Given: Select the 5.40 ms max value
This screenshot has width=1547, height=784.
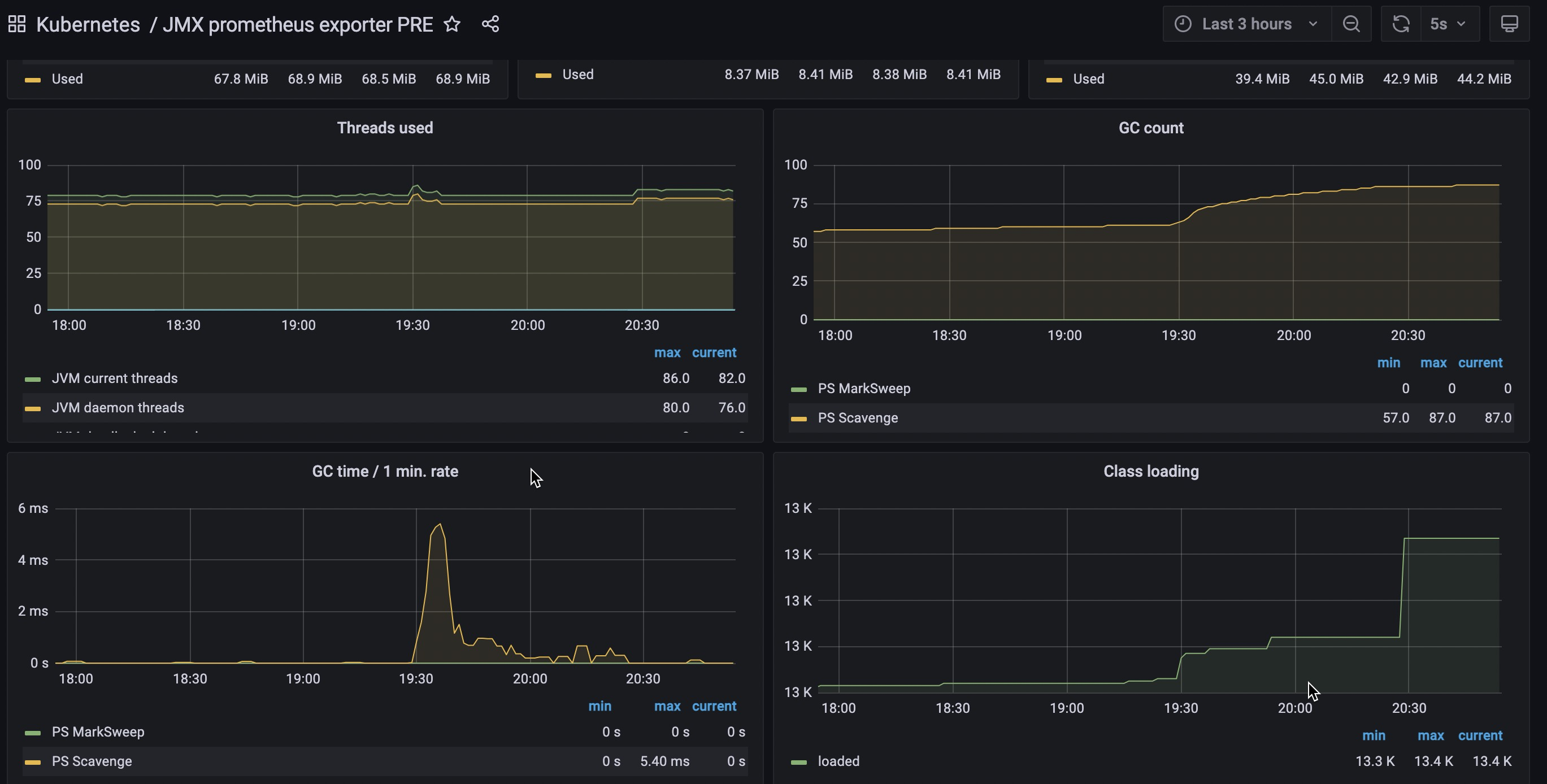Looking at the screenshot, I should click(665, 761).
